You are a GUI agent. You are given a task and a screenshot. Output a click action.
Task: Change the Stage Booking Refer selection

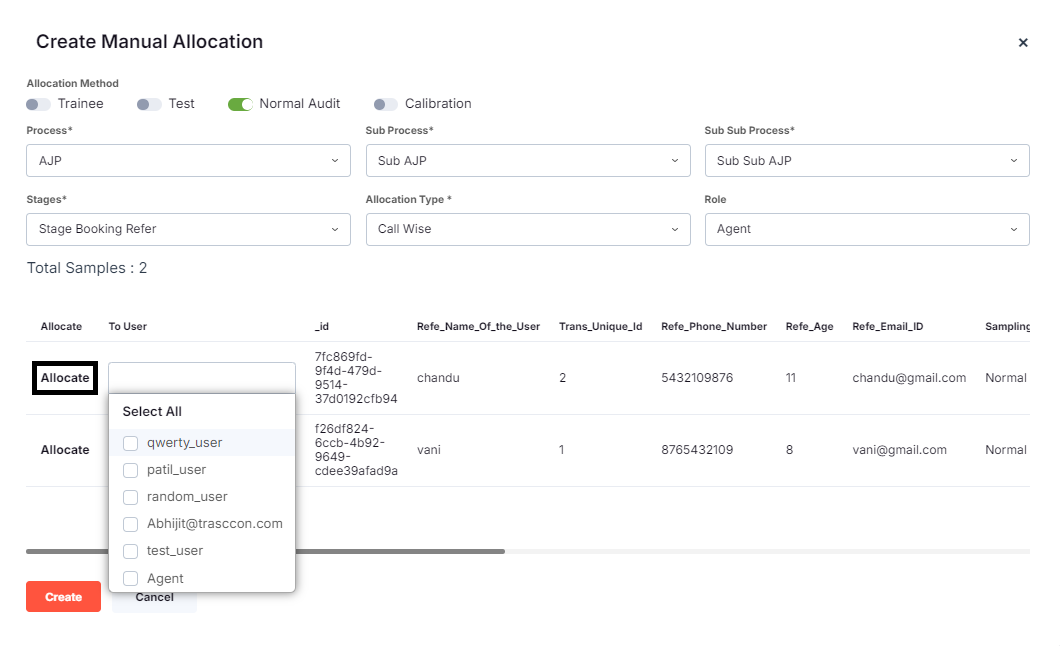point(188,229)
